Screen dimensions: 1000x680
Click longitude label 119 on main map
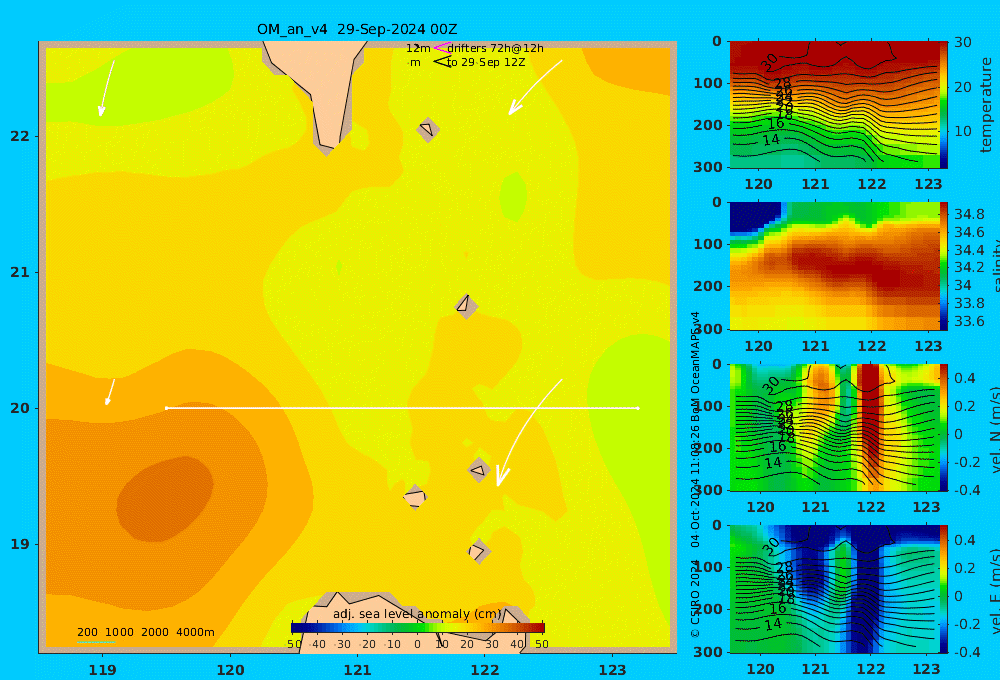click(103, 670)
